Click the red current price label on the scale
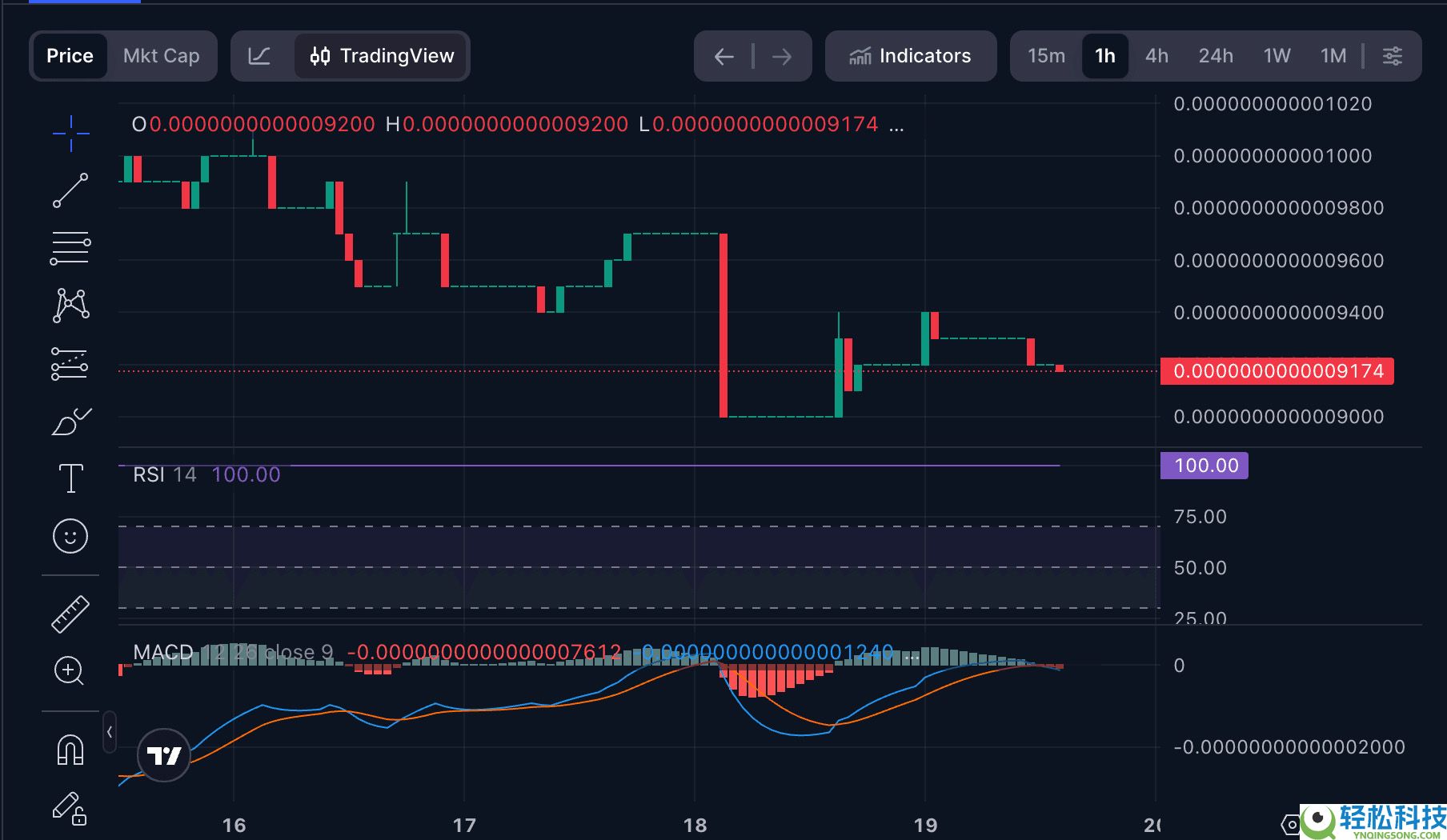The image size is (1447, 840). 1276,370
